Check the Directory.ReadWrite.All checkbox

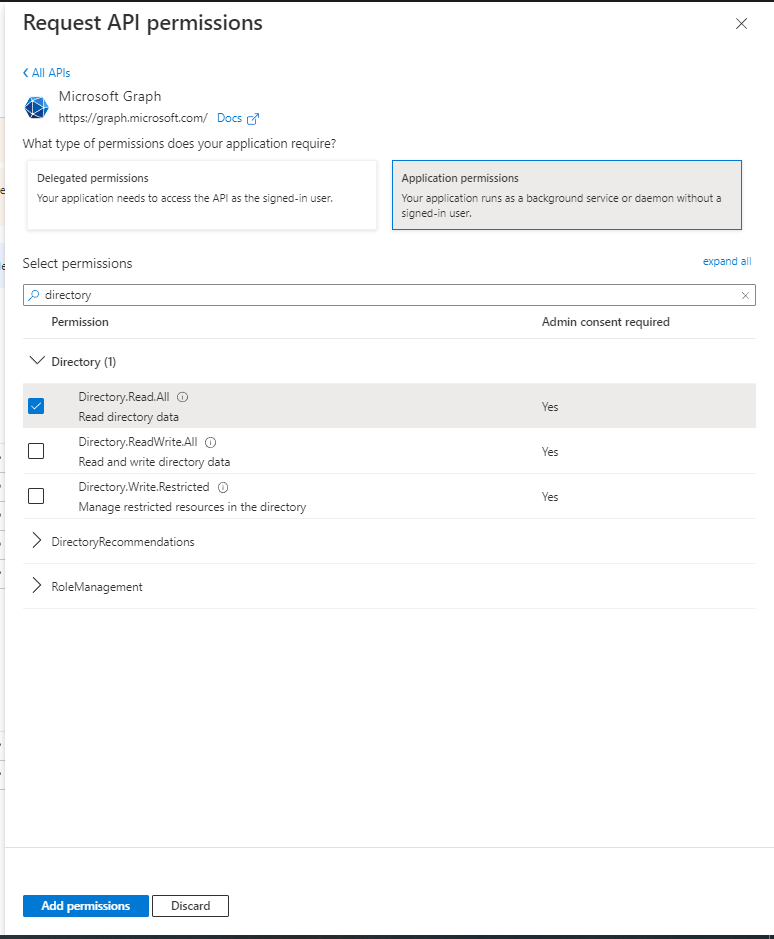click(x=36, y=451)
